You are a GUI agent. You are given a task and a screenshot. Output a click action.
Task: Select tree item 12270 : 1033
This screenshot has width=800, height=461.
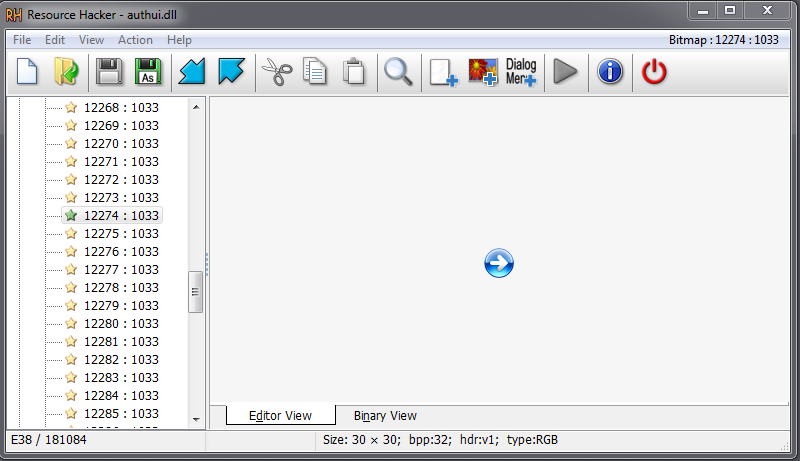tap(121, 144)
